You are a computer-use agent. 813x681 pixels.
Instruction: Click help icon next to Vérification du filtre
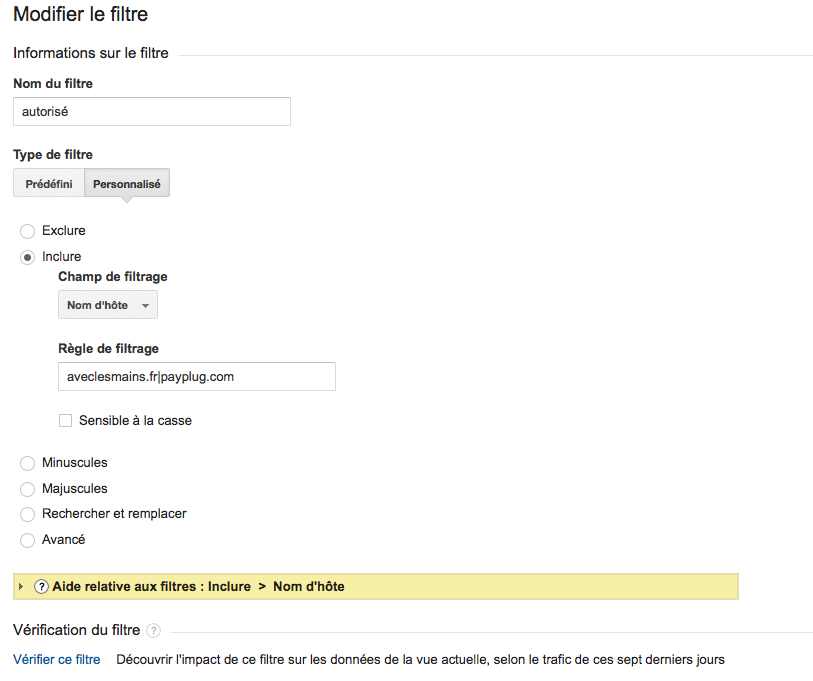coord(153,631)
